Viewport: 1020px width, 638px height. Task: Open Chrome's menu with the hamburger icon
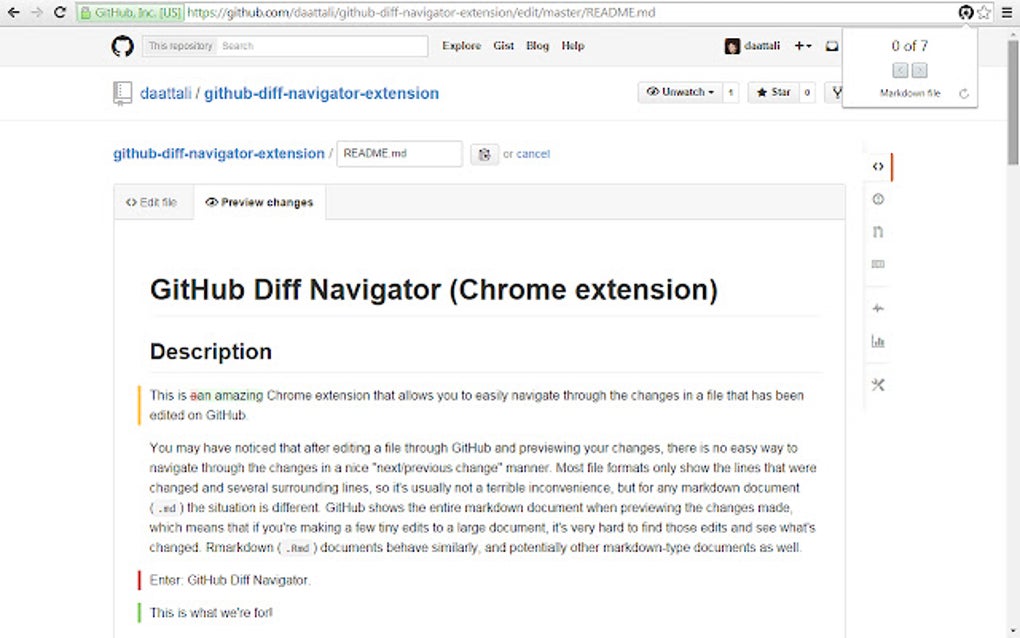point(1007,12)
